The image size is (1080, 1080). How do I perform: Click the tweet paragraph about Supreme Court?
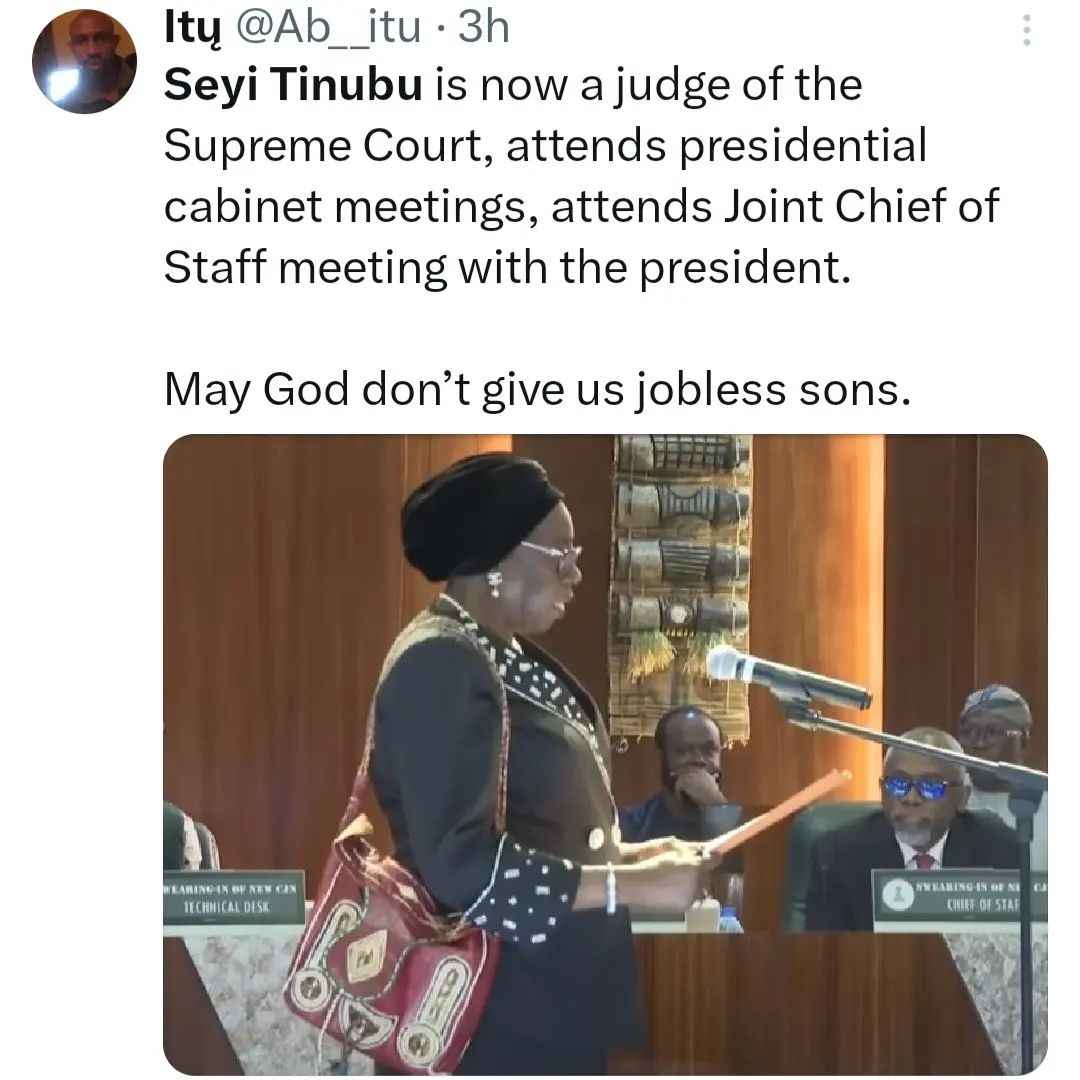coord(581,176)
